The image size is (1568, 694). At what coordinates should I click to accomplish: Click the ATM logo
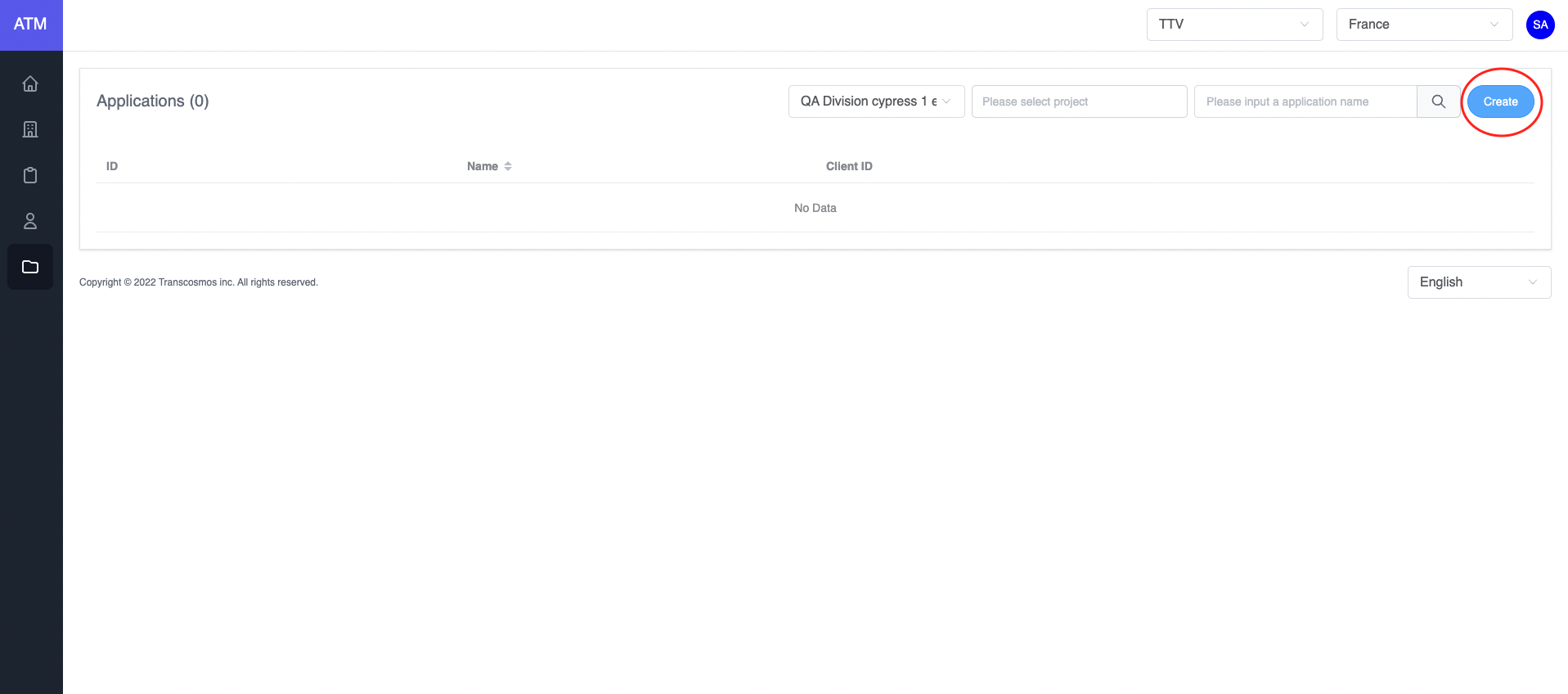[30, 25]
